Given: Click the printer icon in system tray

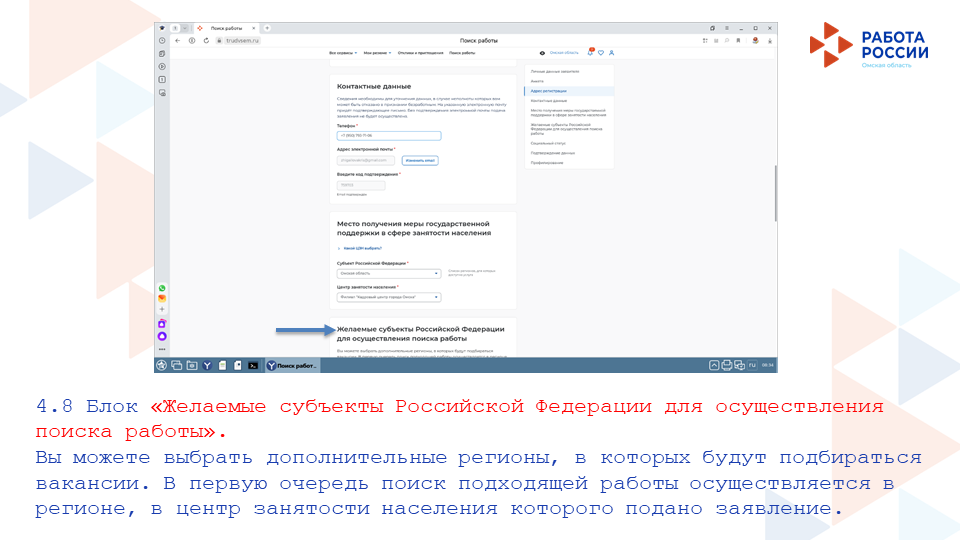Looking at the screenshot, I should [x=727, y=366].
